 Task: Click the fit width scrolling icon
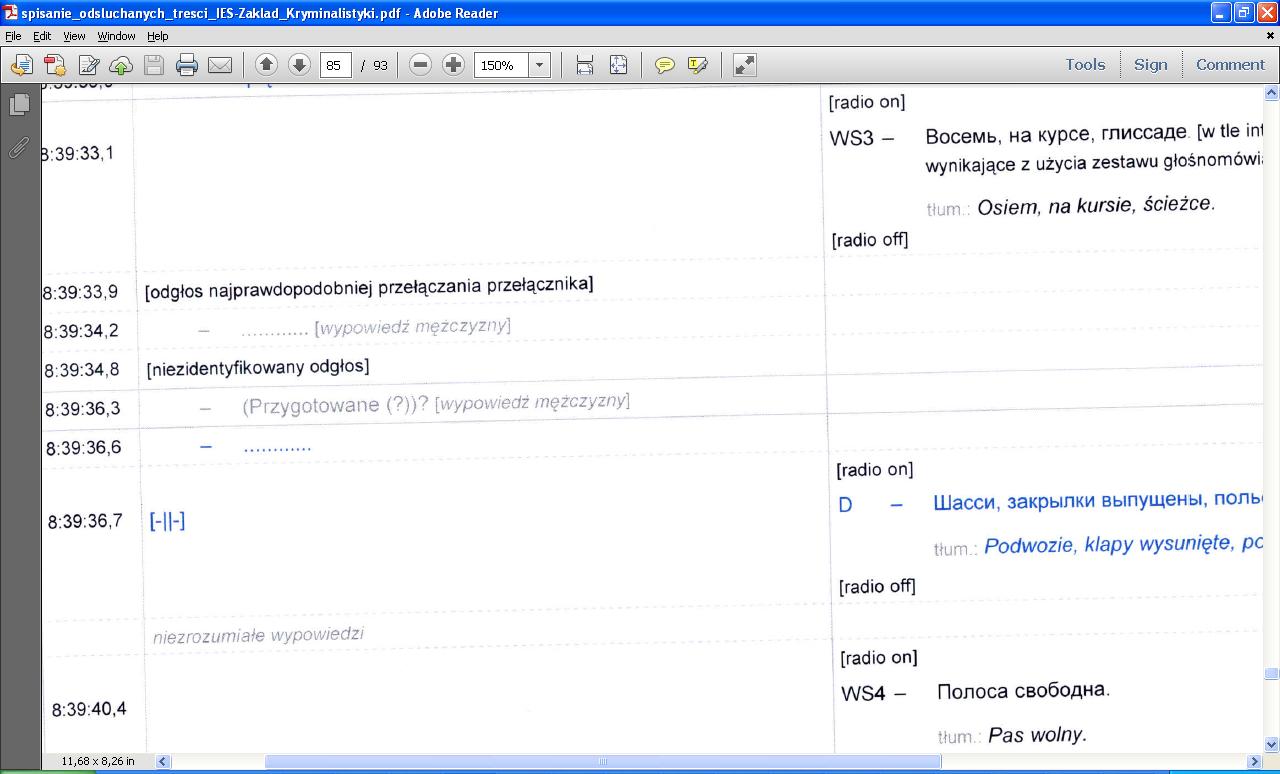pyautogui.click(x=585, y=65)
